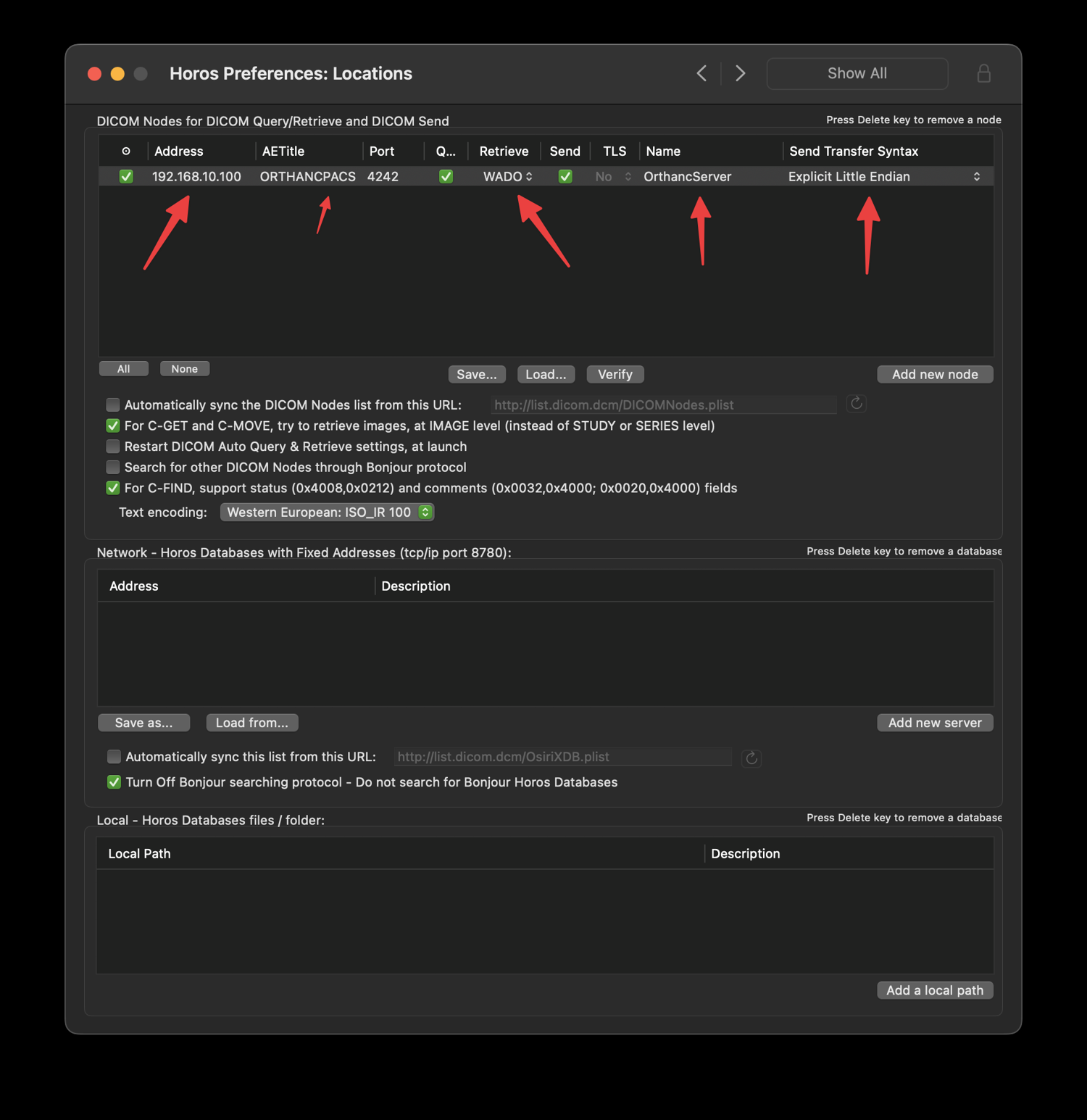Open the TLS dropdown showing No
This screenshot has height=1120, width=1087.
[x=613, y=176]
